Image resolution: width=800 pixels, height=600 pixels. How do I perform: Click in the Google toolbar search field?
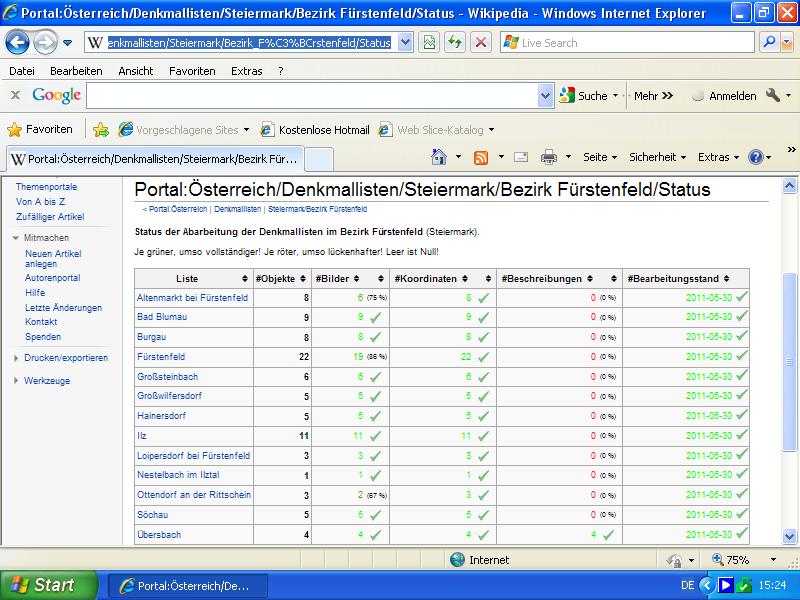(x=312, y=96)
